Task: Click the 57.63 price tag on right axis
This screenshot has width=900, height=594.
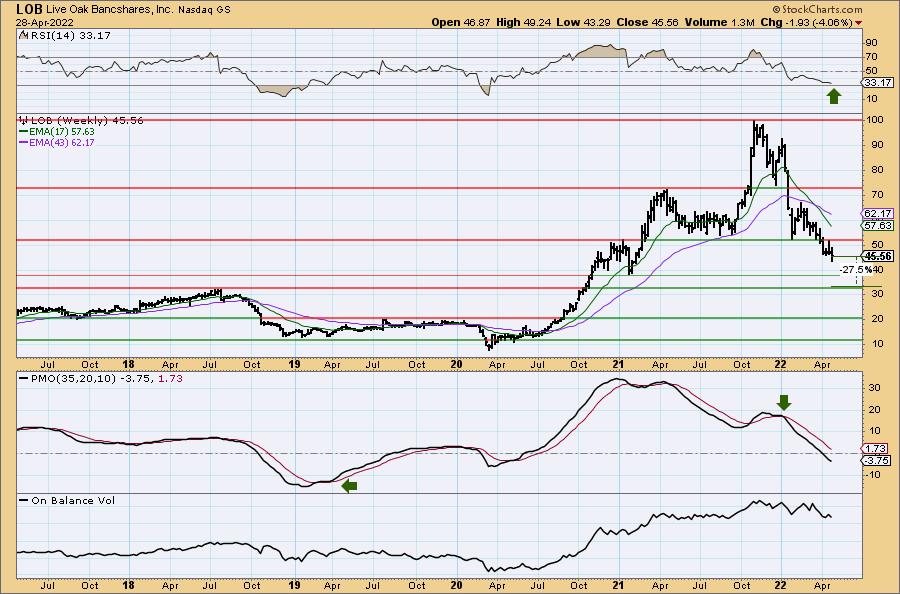Action: 878,226
